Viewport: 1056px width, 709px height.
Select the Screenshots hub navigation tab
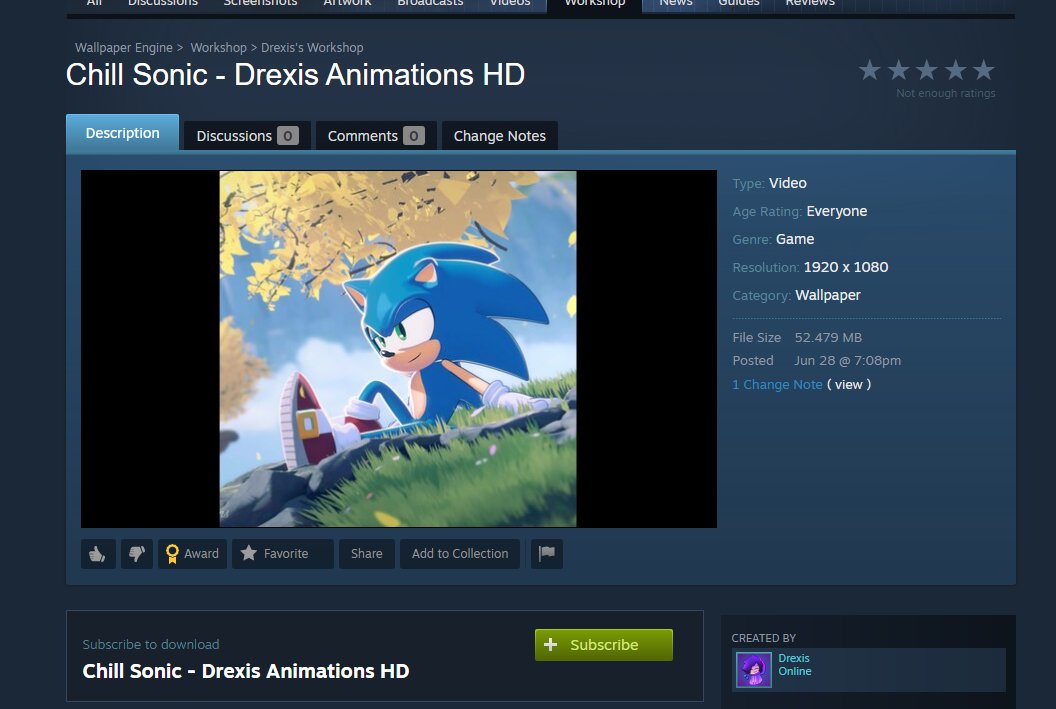click(x=261, y=4)
